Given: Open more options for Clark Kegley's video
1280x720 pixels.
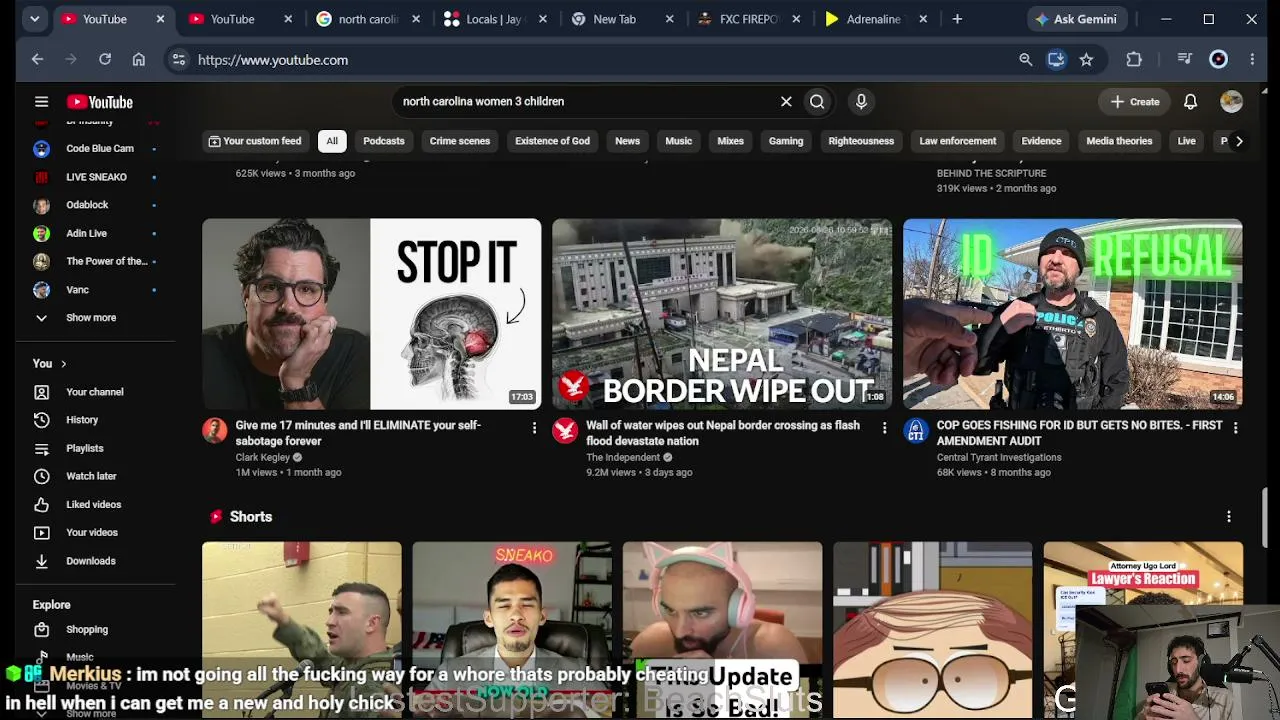Looking at the screenshot, I should click(x=534, y=428).
